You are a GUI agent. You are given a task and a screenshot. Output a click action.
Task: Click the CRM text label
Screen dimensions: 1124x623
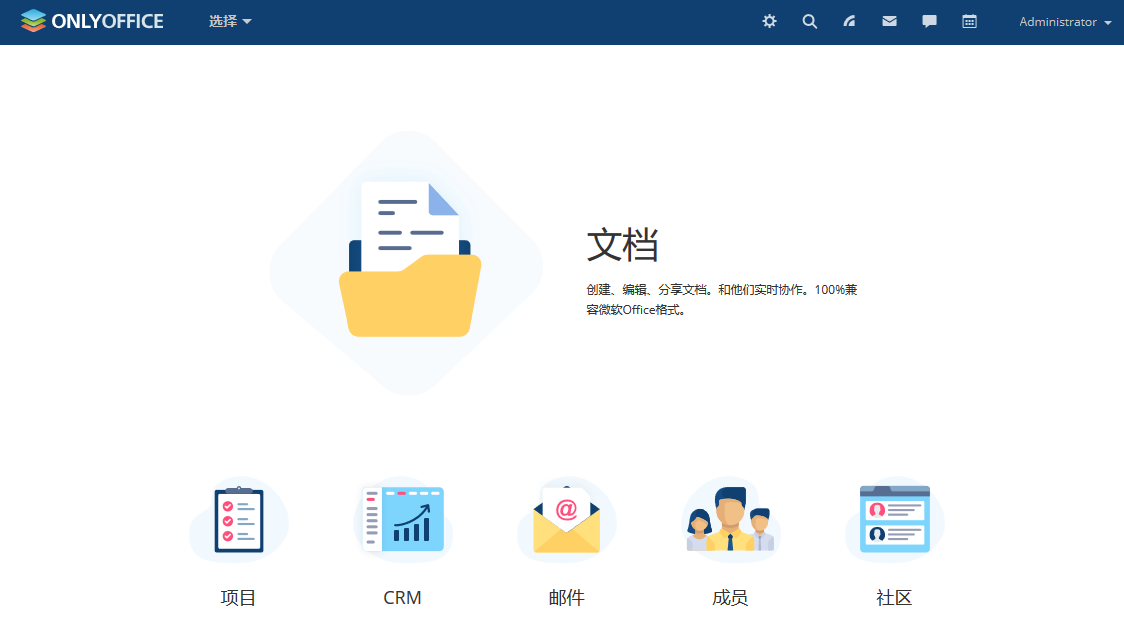pos(402,598)
